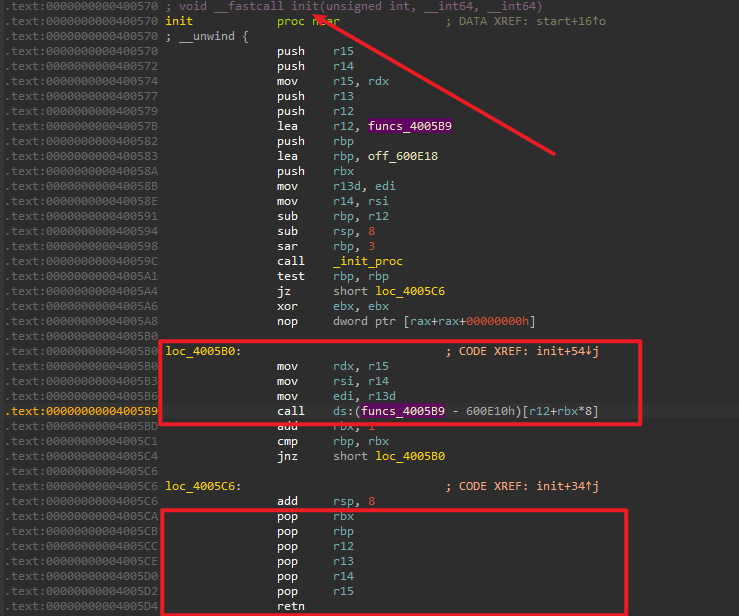Select the 'push r13' instruction
The height and width of the screenshot is (616, 739).
(x=315, y=96)
